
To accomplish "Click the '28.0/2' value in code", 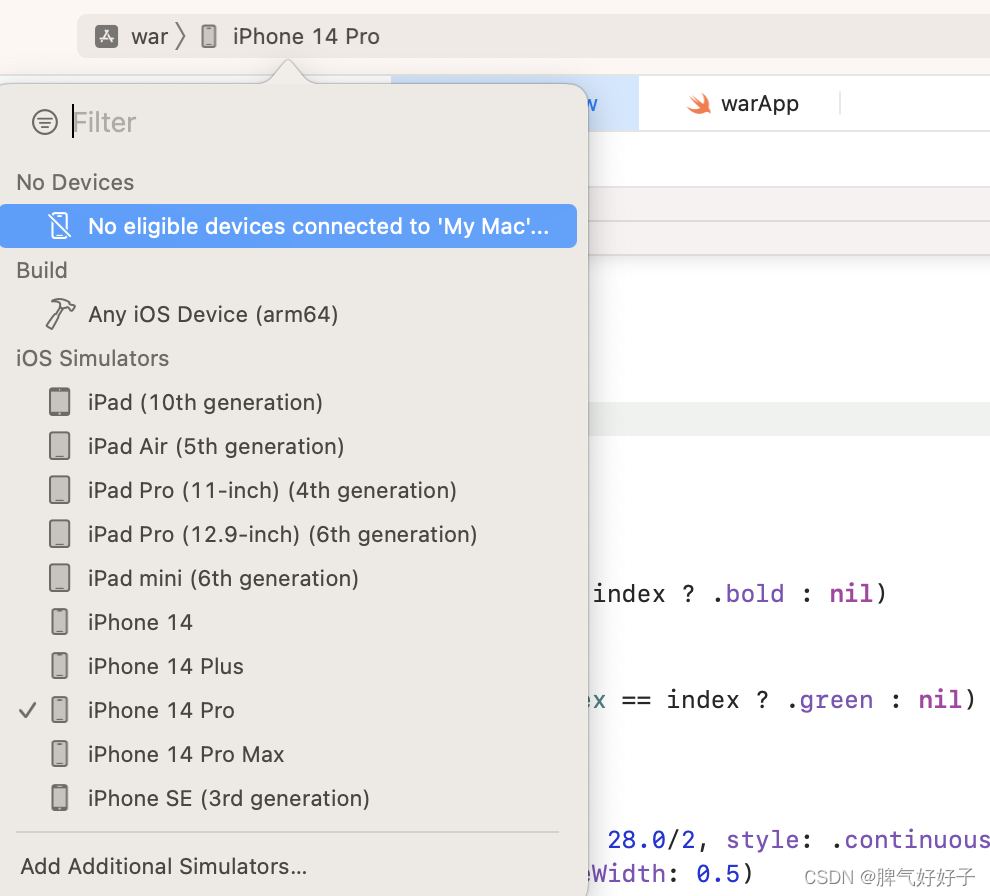I will 651,840.
